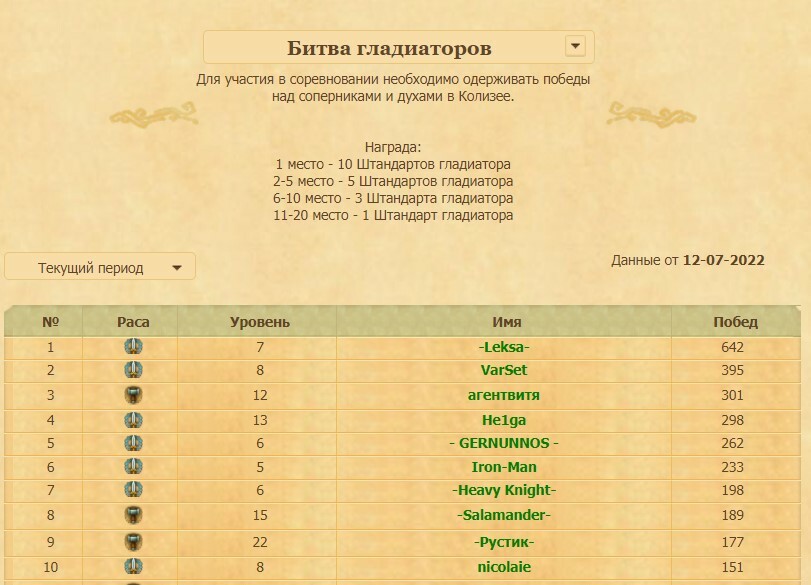Click the race icon in VarSet's row
The height and width of the screenshot is (585, 811).
pyautogui.click(x=133, y=370)
